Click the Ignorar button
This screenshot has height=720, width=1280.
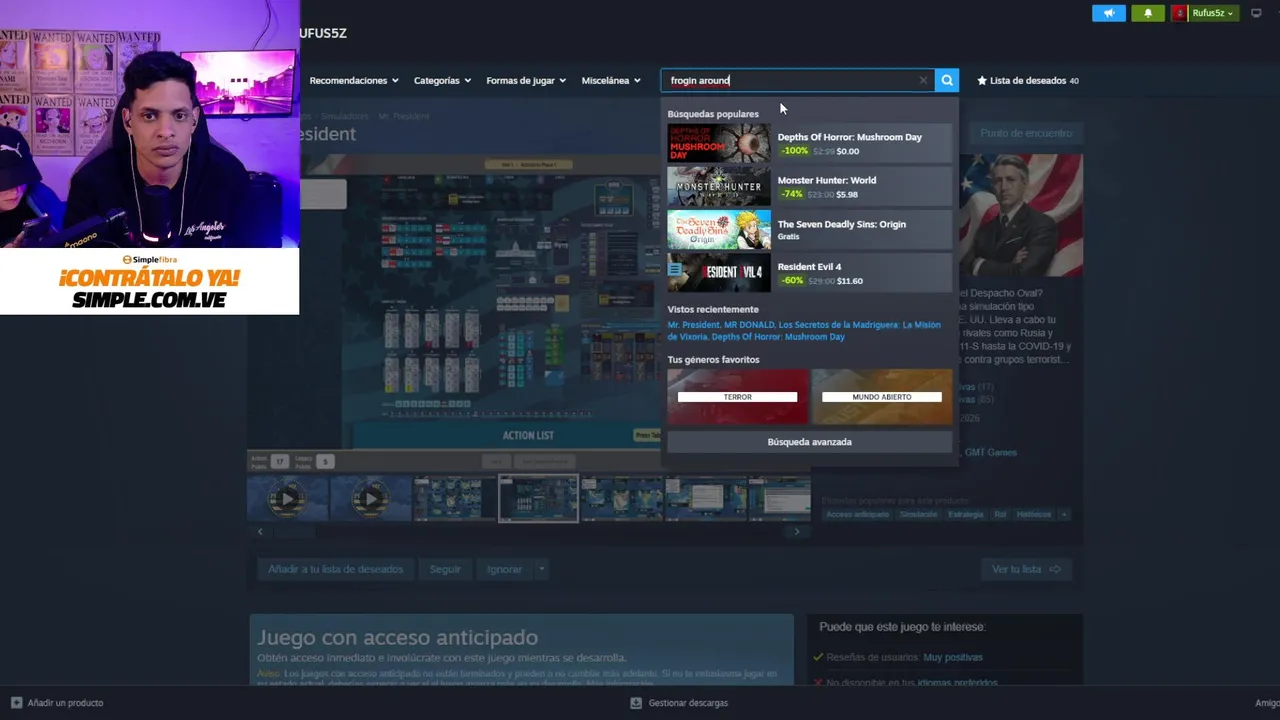[x=505, y=569]
